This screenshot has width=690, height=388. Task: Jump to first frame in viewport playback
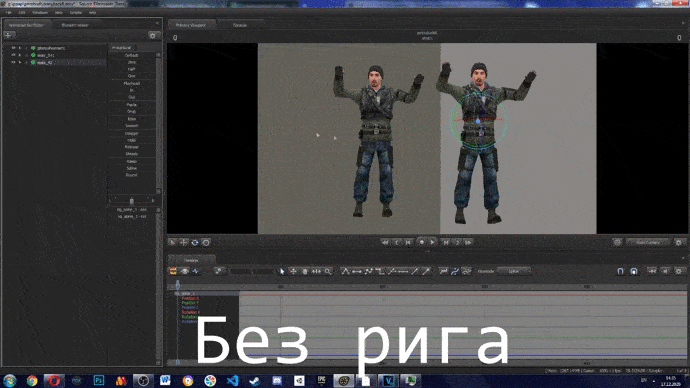[385, 242]
